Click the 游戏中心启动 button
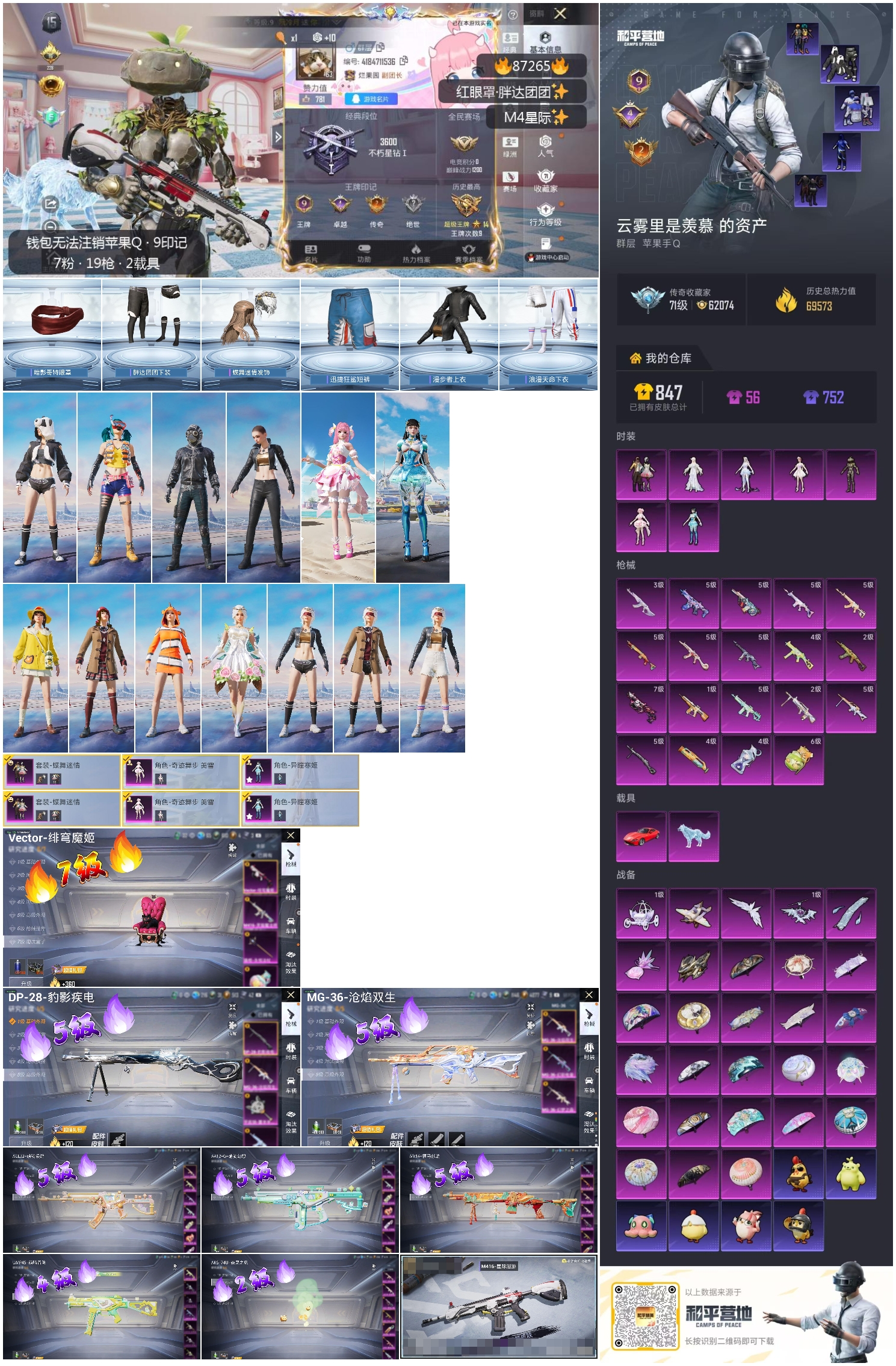 [x=548, y=257]
